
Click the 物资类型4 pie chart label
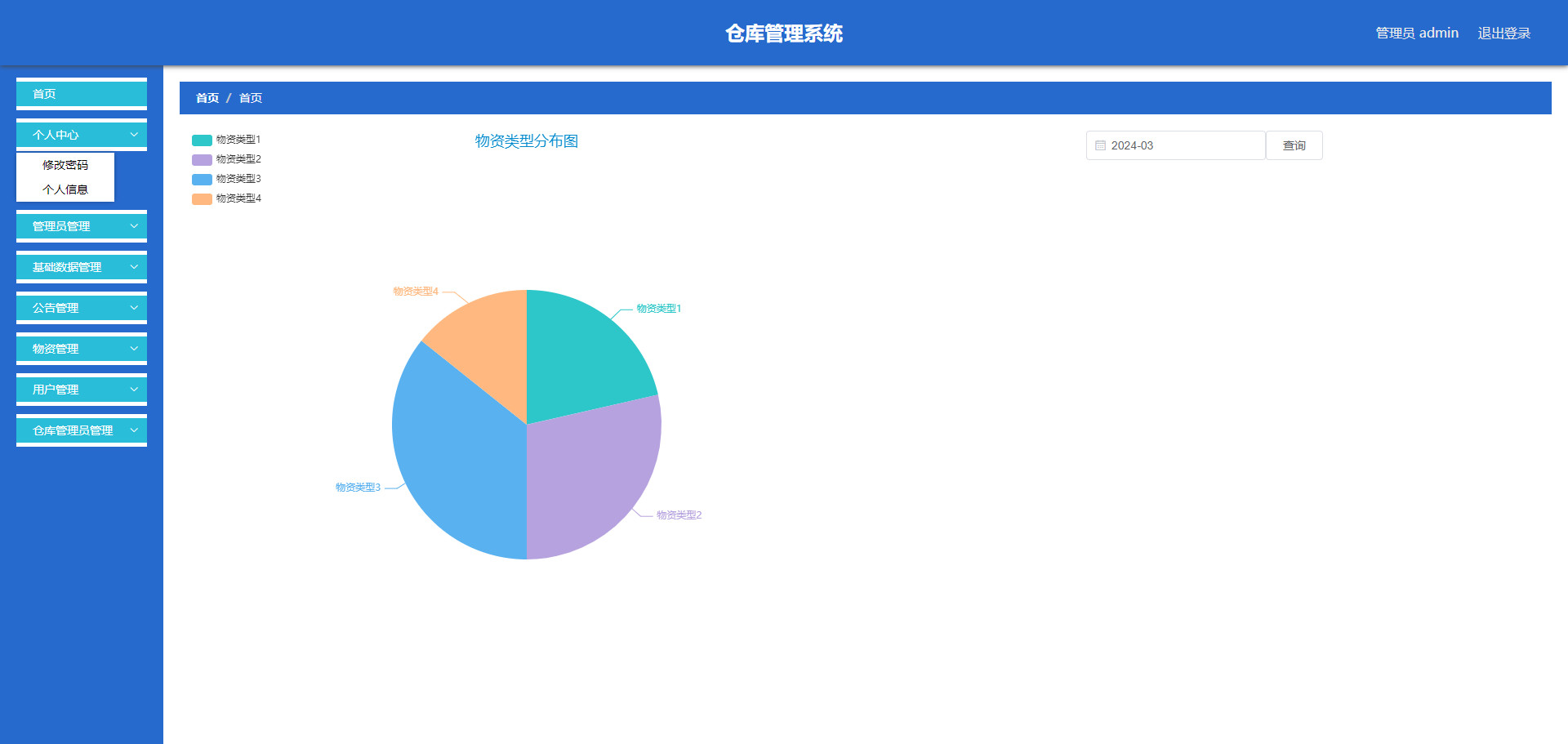[416, 292]
